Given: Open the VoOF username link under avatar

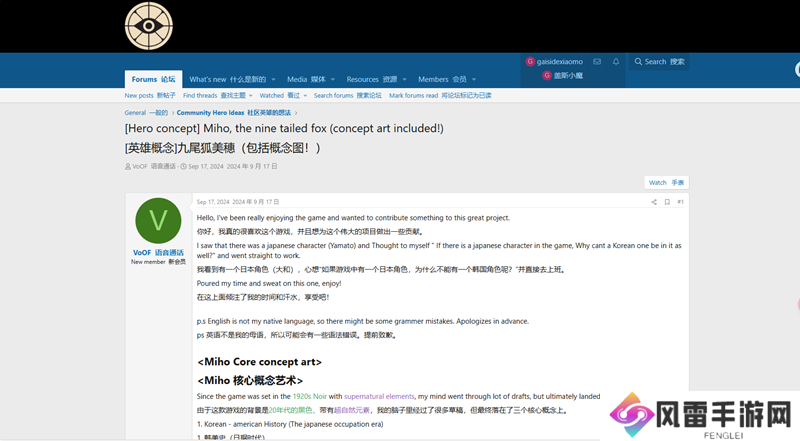Looking at the screenshot, I should (158, 253).
